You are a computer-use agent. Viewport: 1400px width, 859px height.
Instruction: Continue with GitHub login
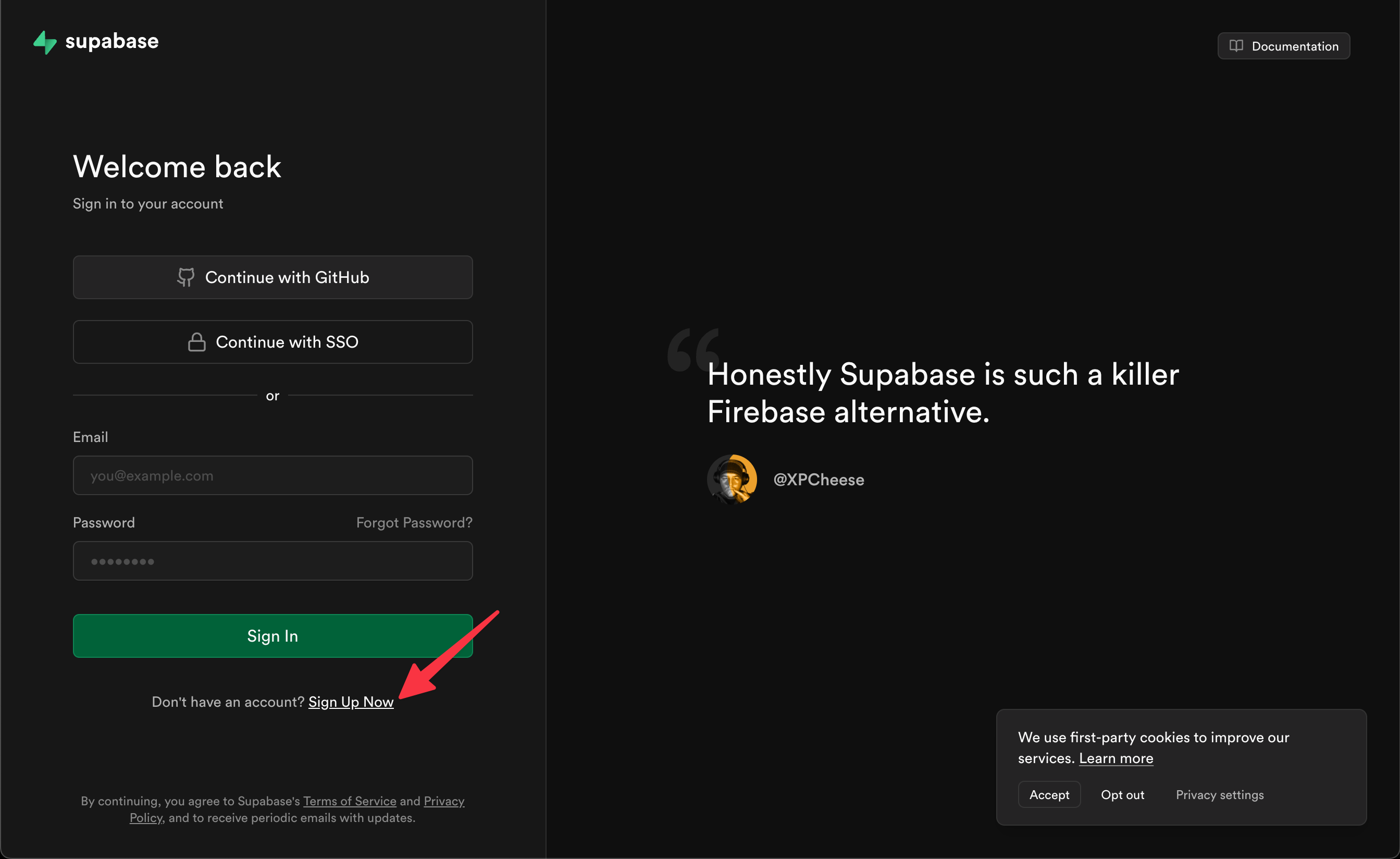coord(272,277)
